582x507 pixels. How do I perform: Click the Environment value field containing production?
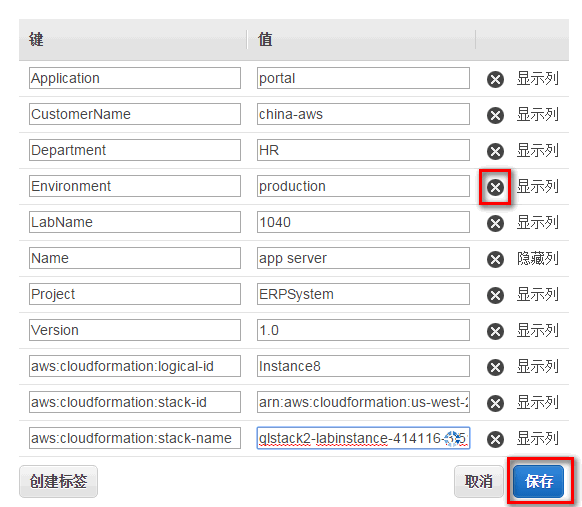point(363,186)
